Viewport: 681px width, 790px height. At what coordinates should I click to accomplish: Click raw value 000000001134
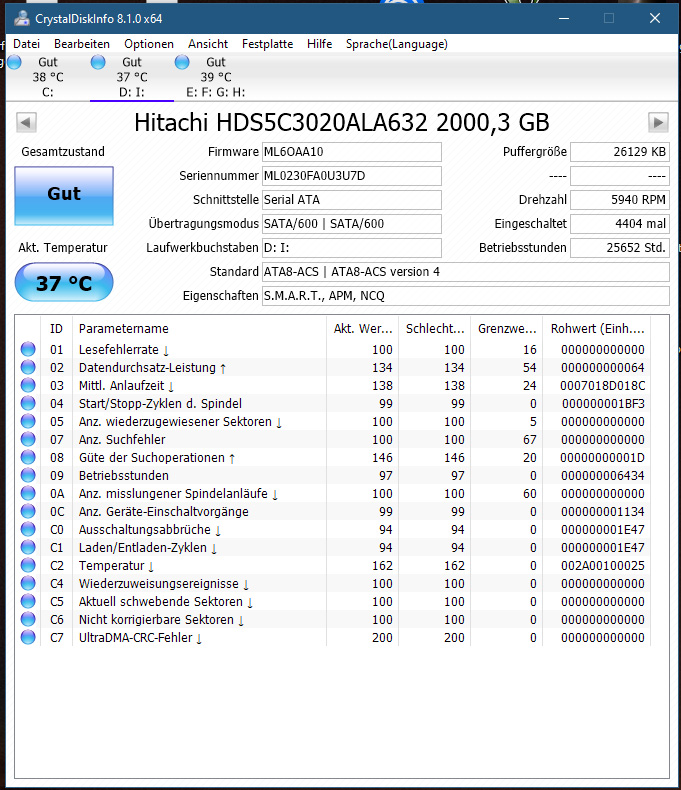pyautogui.click(x=602, y=511)
